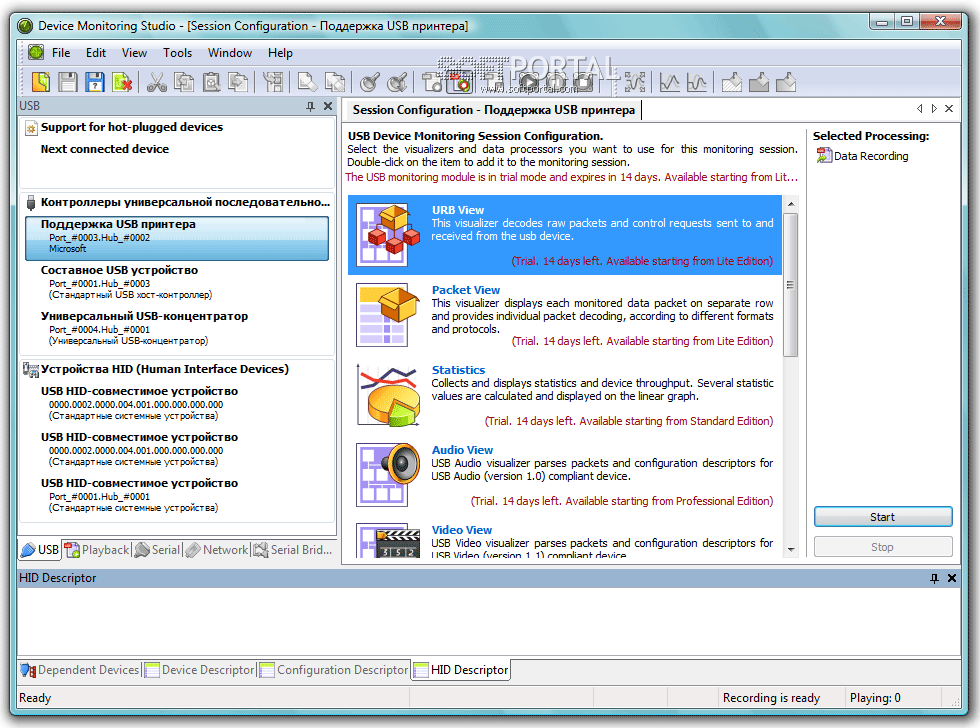Image resolution: width=980 pixels, height=728 pixels.
Task: Select Составное USB устройство device
Action: [x=177, y=282]
